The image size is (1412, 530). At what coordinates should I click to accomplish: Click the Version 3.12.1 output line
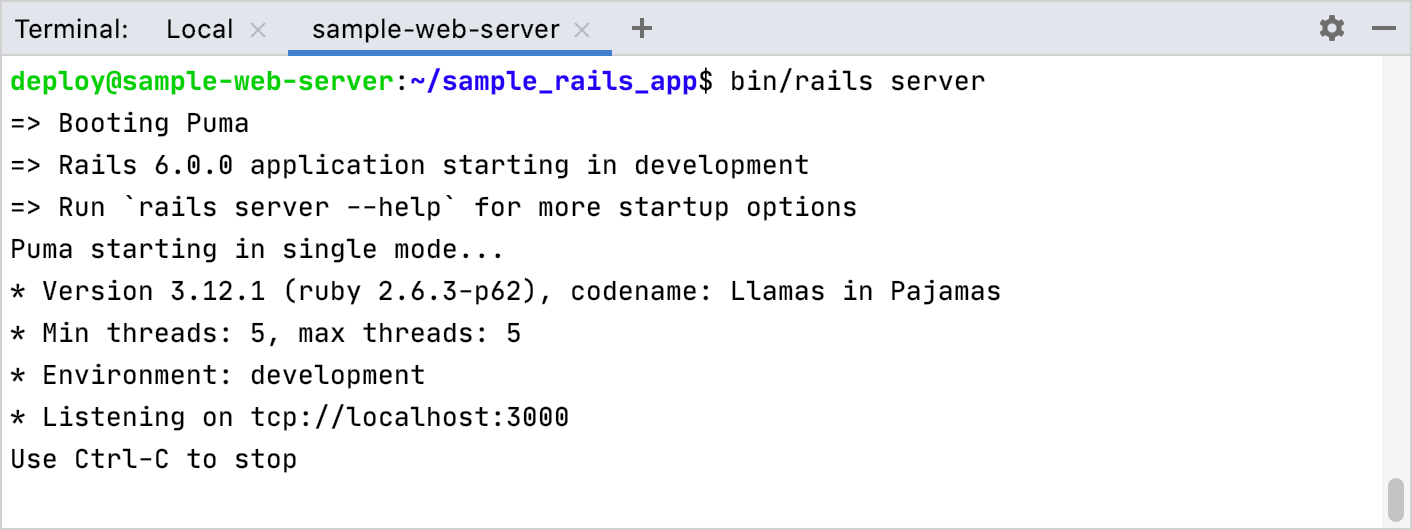tap(505, 292)
